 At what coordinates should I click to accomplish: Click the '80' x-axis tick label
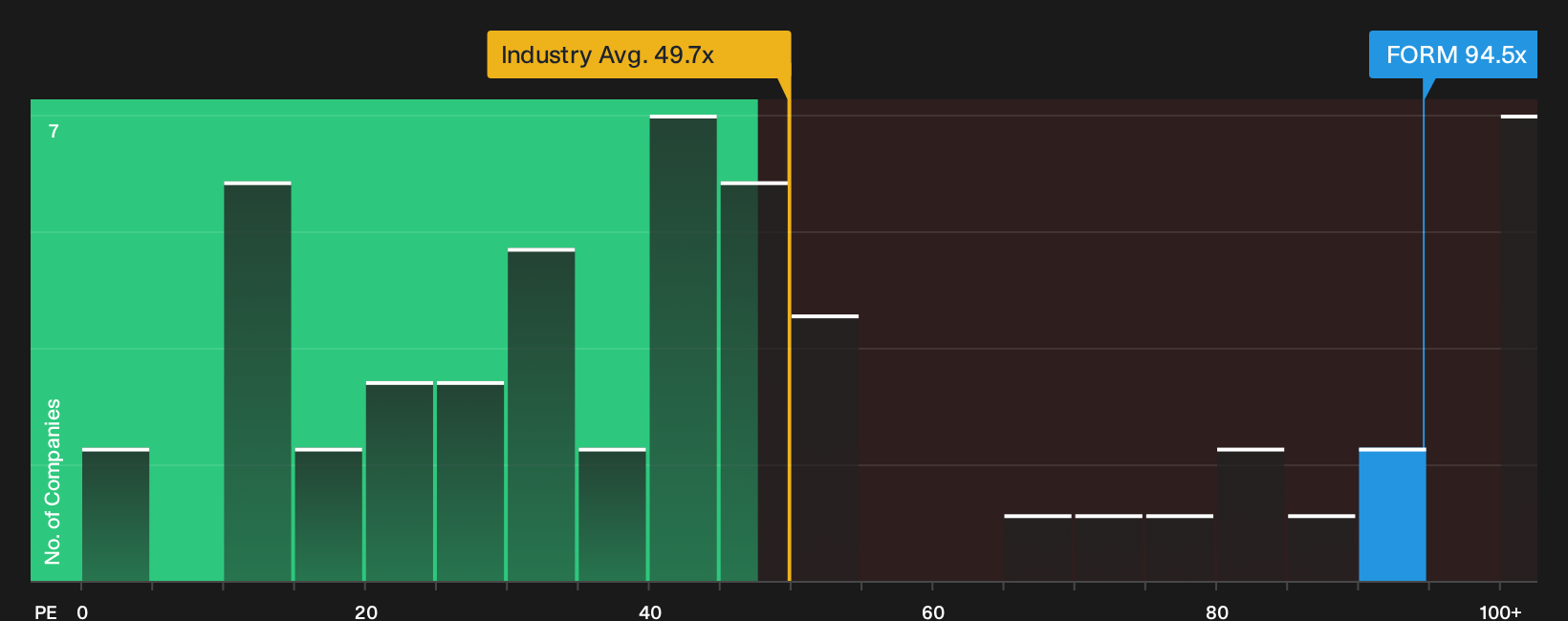point(1217,611)
